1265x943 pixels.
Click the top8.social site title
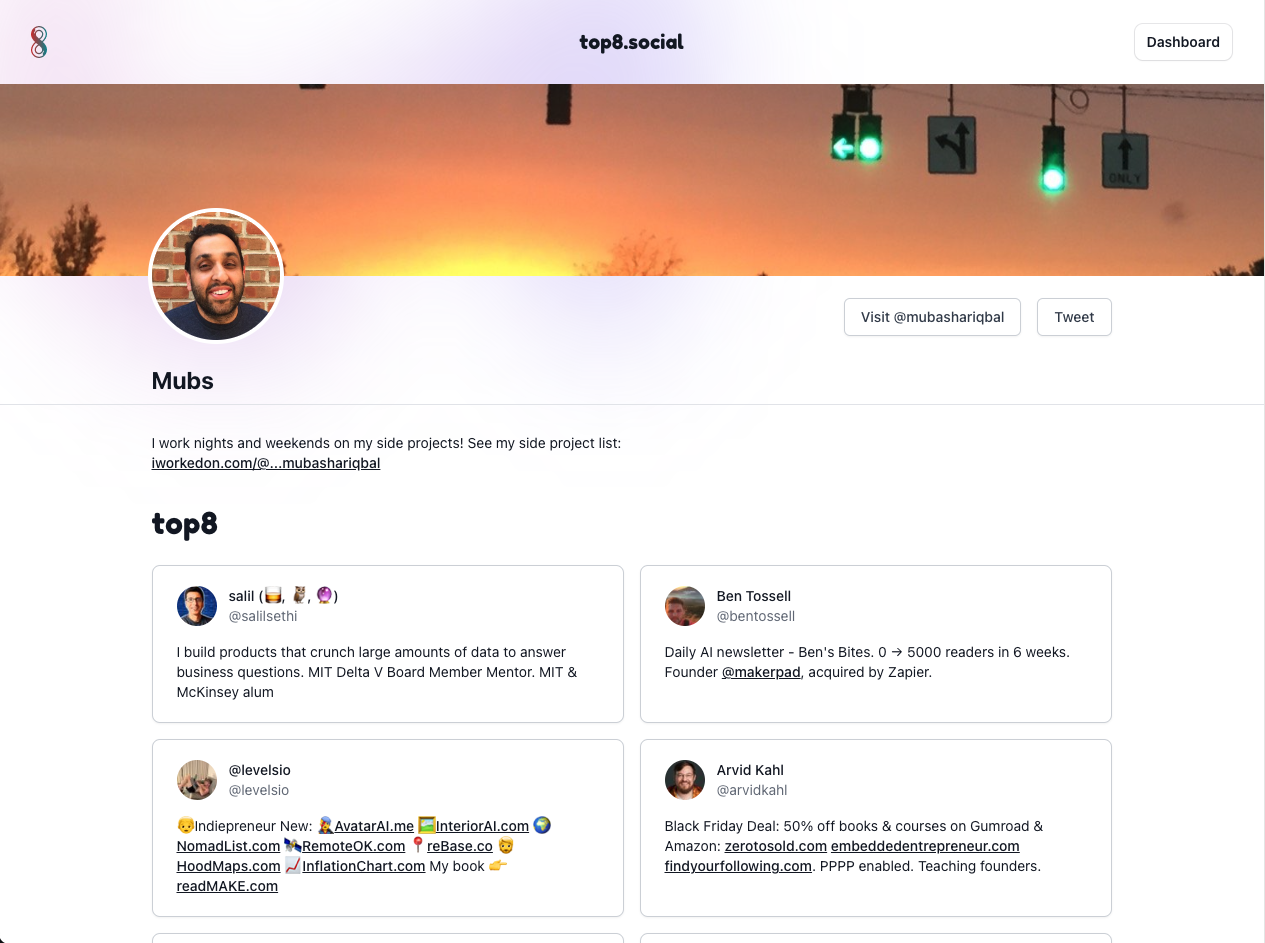632,42
